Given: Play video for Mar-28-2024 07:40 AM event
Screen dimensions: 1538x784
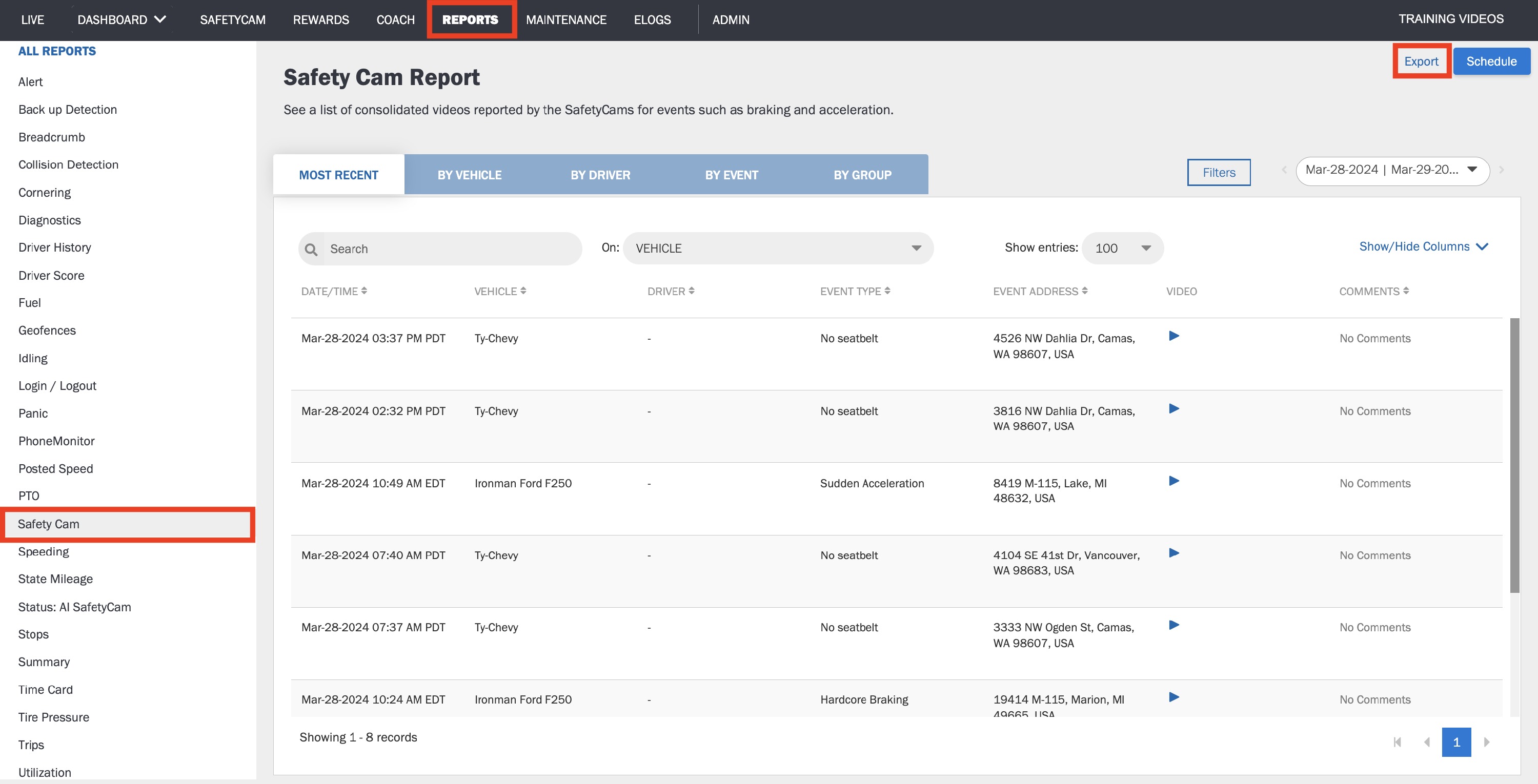Looking at the screenshot, I should coord(1174,553).
